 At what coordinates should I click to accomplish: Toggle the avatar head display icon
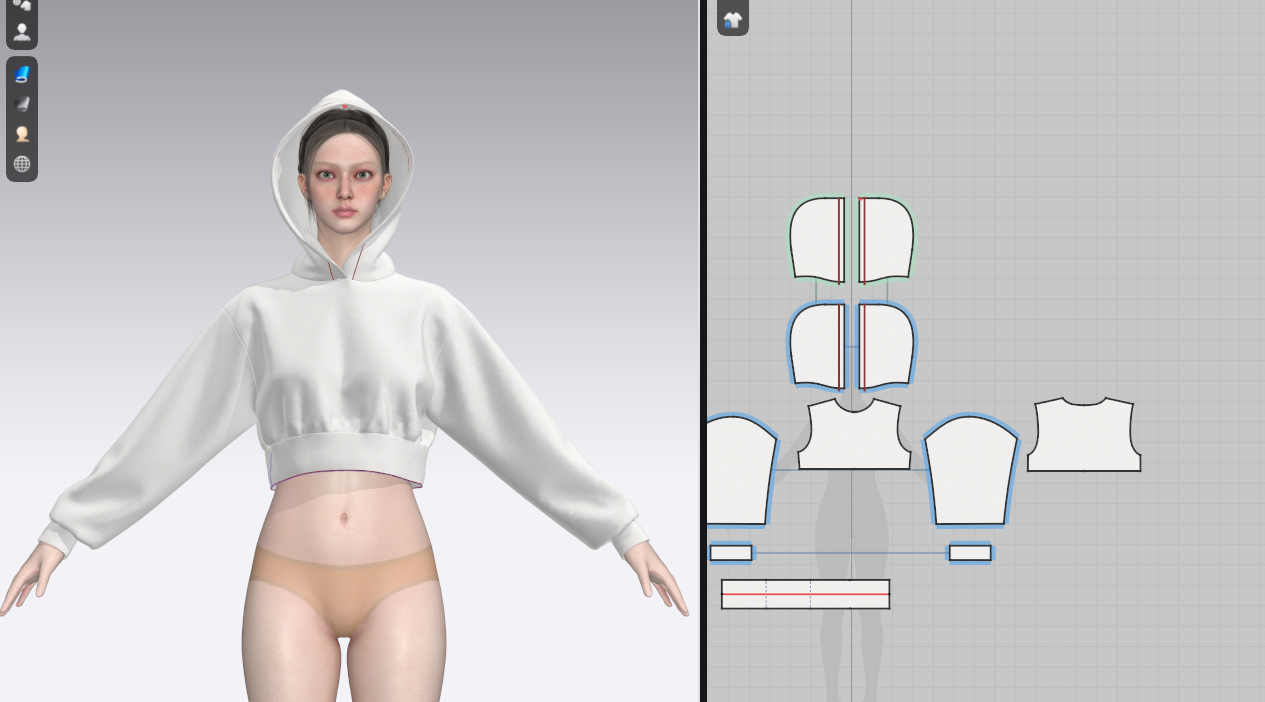coord(22,133)
